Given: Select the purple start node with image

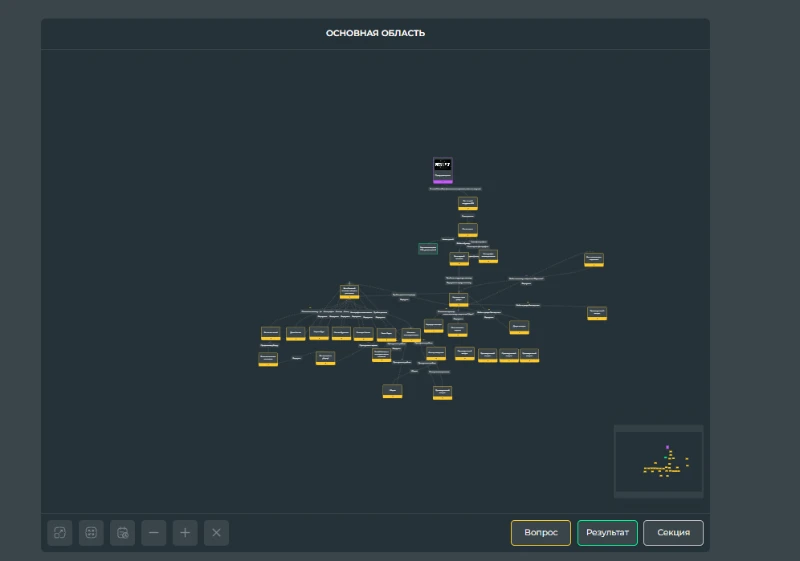Looking at the screenshot, I should tap(442, 170).
